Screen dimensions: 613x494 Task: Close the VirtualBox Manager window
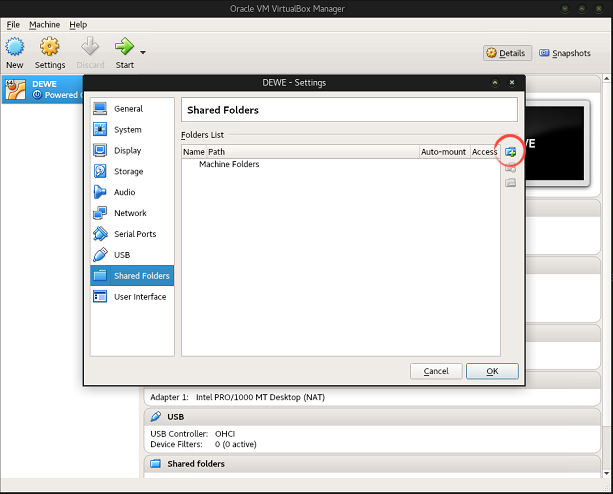coord(599,9)
